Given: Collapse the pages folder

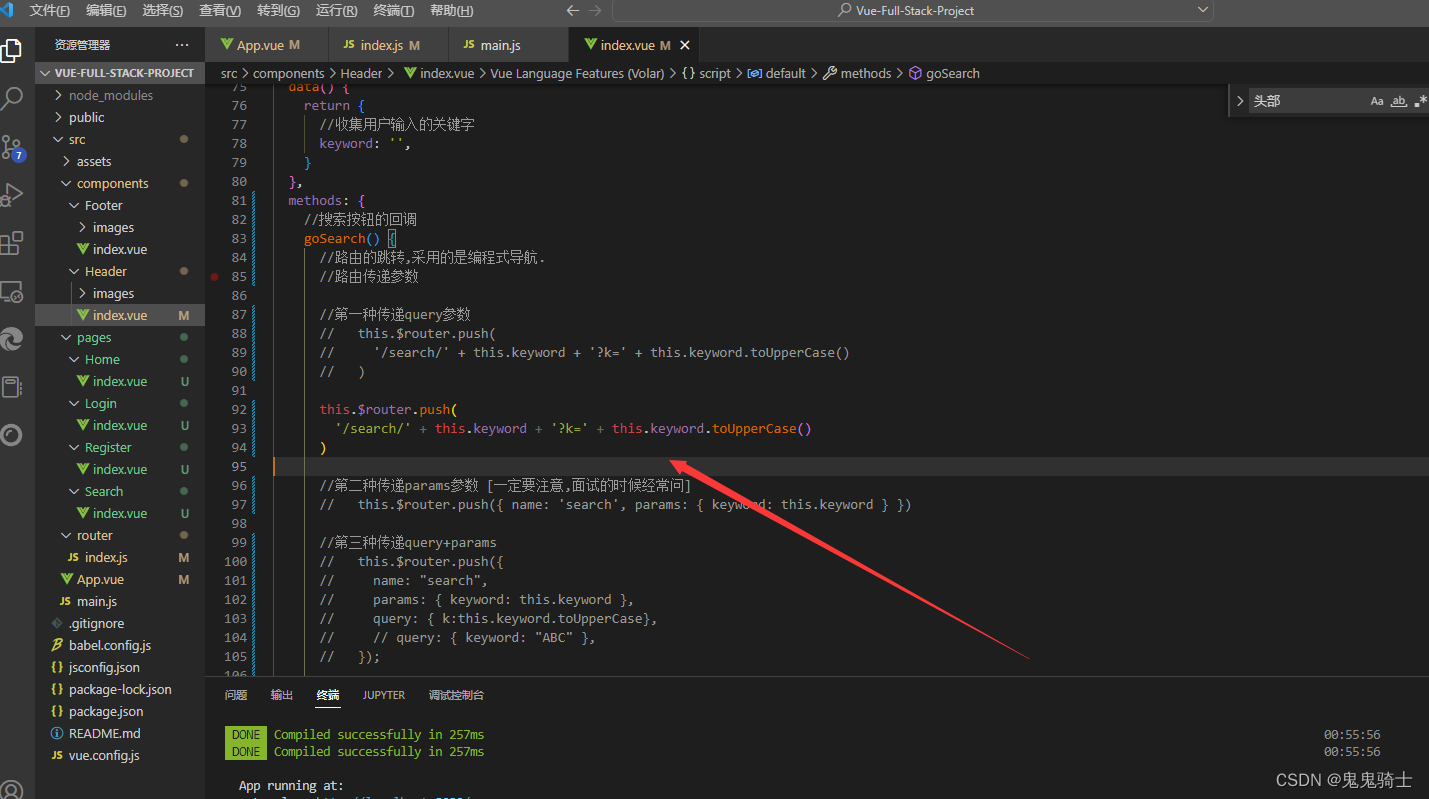Looking at the screenshot, I should [120, 337].
